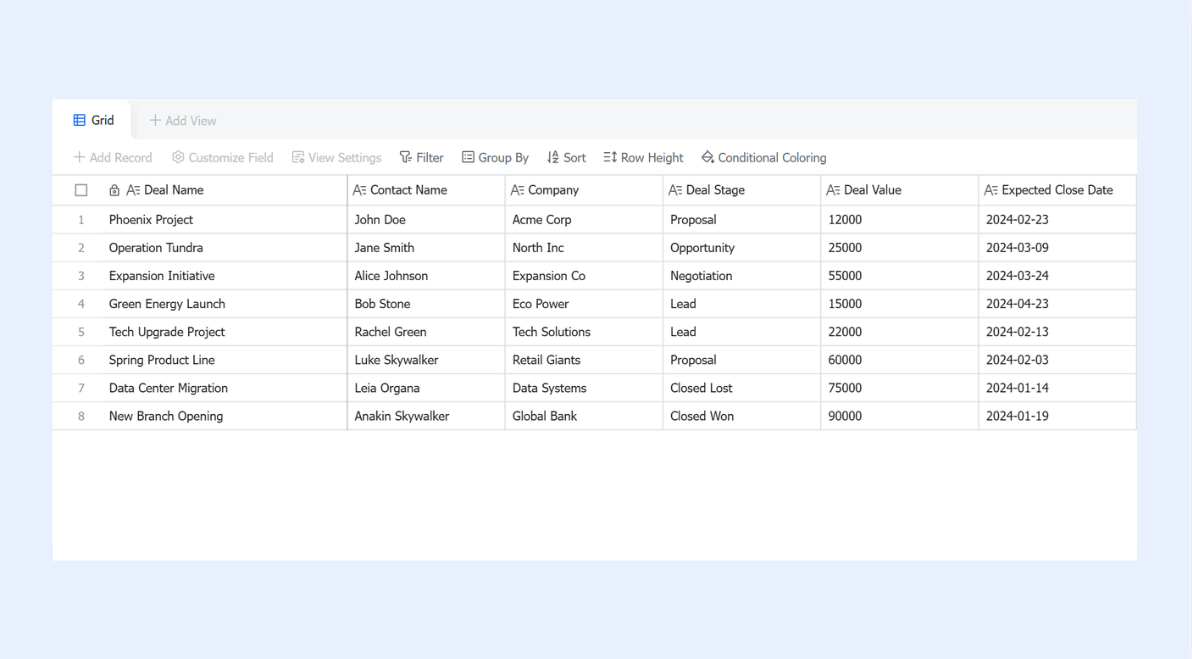Click the Filter funnel icon
The height and width of the screenshot is (659, 1192).
point(406,157)
